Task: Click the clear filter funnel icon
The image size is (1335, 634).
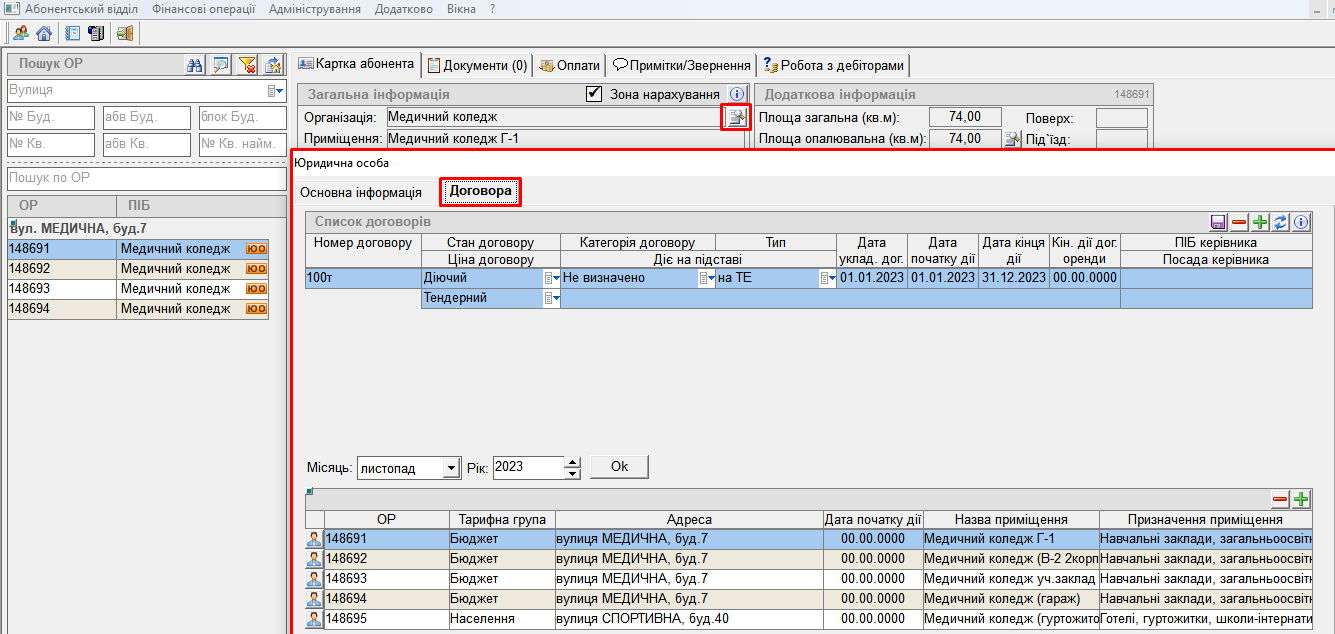Action: [248, 65]
